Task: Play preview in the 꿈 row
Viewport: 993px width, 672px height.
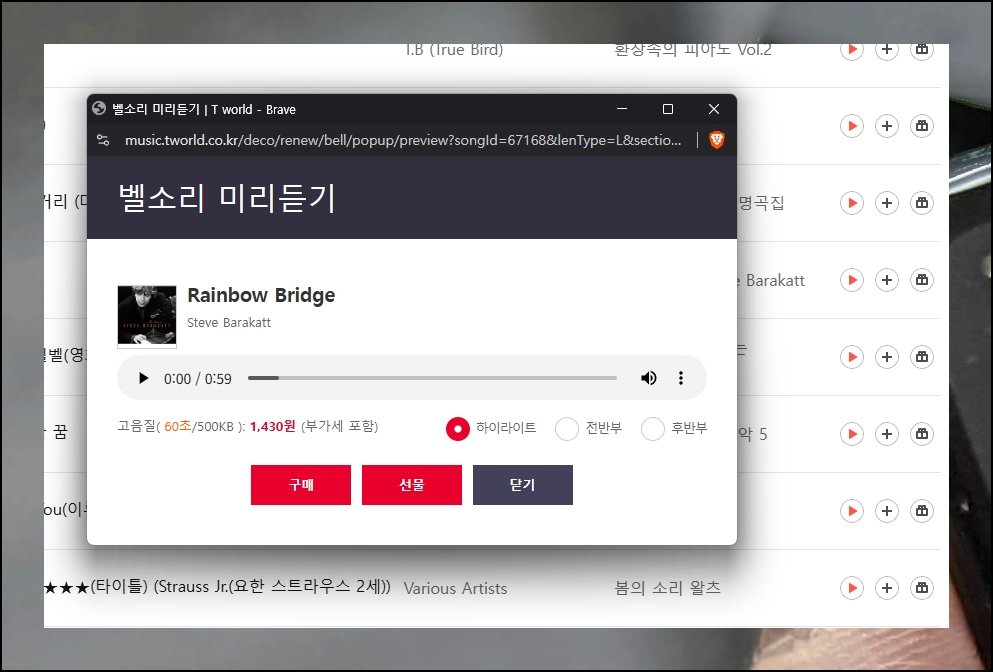Action: click(x=852, y=434)
